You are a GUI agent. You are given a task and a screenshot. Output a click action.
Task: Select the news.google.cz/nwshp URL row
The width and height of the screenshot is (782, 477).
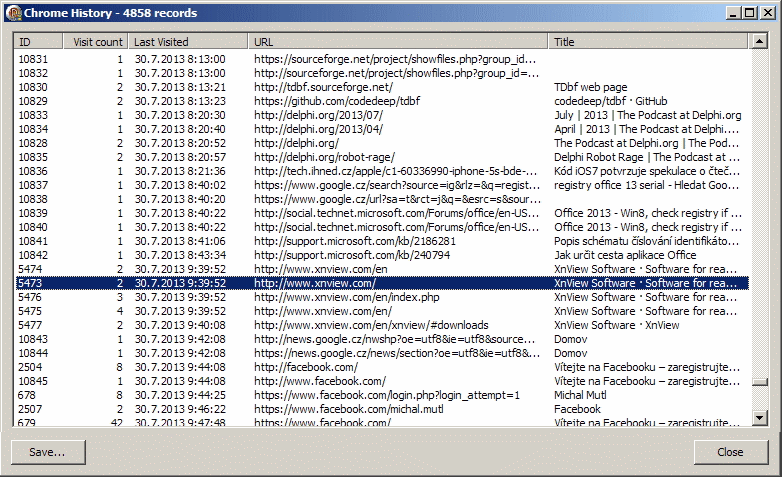point(382,339)
